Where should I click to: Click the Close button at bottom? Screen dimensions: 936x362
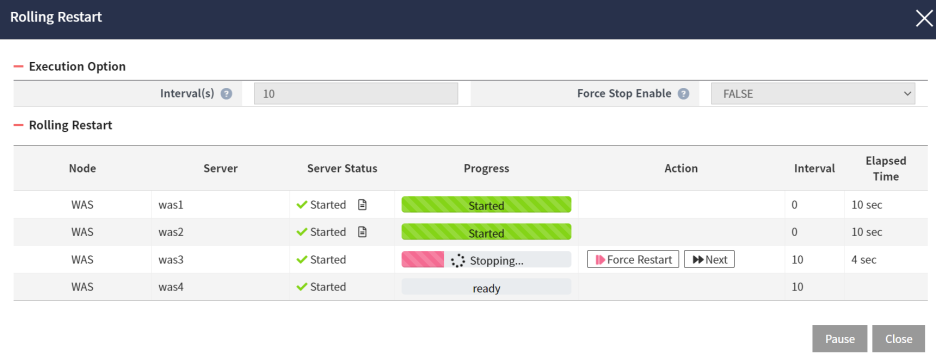pos(898,339)
